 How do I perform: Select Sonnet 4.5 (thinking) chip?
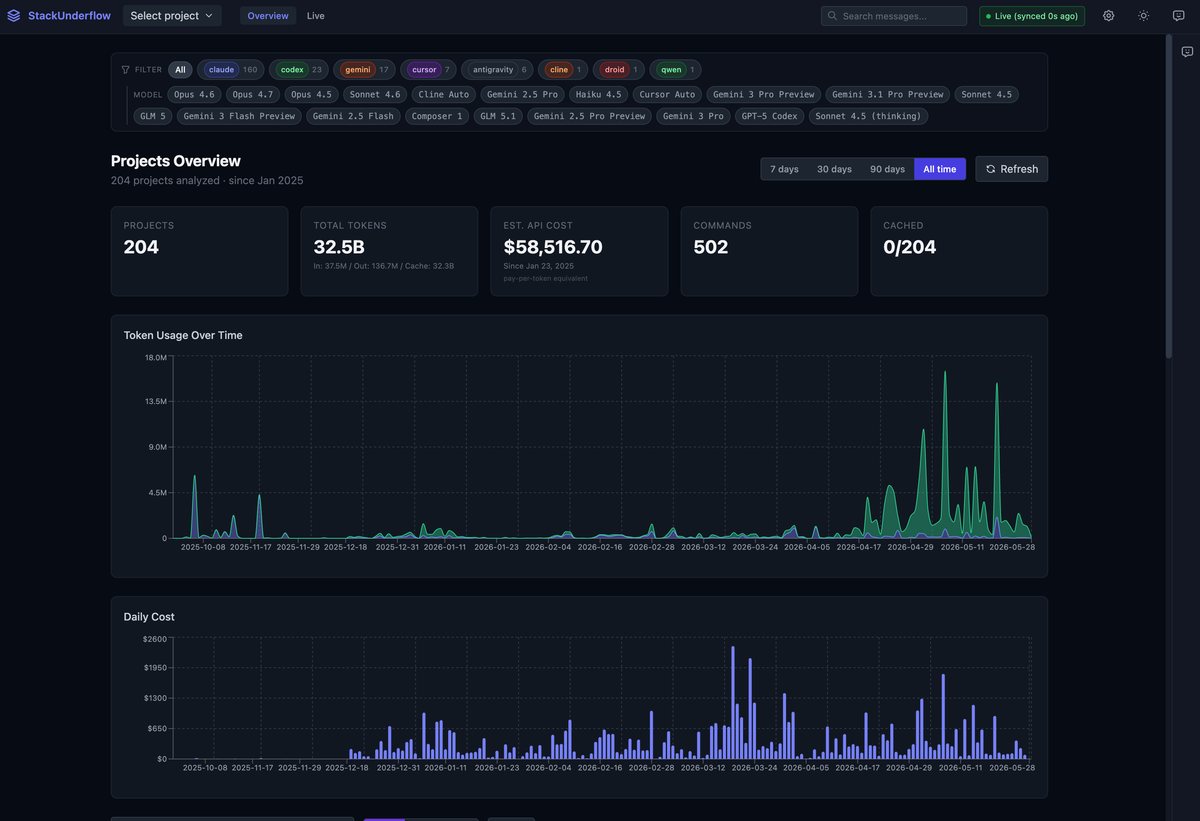868,116
